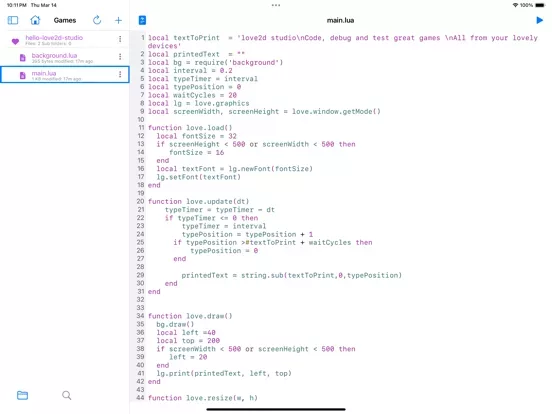Click line 3 "local bg = require('background')"
The image size is (552, 414).
(x=215, y=62)
